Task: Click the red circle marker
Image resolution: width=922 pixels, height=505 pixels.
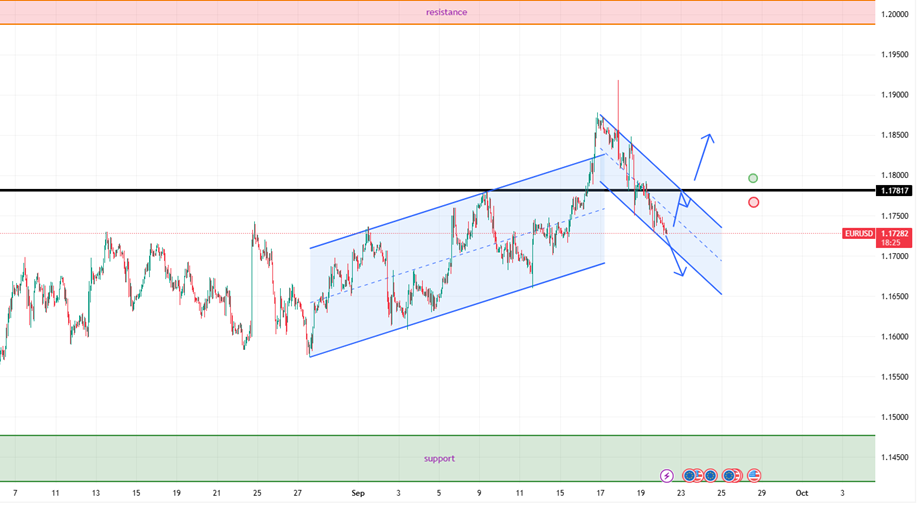Action: [x=753, y=202]
